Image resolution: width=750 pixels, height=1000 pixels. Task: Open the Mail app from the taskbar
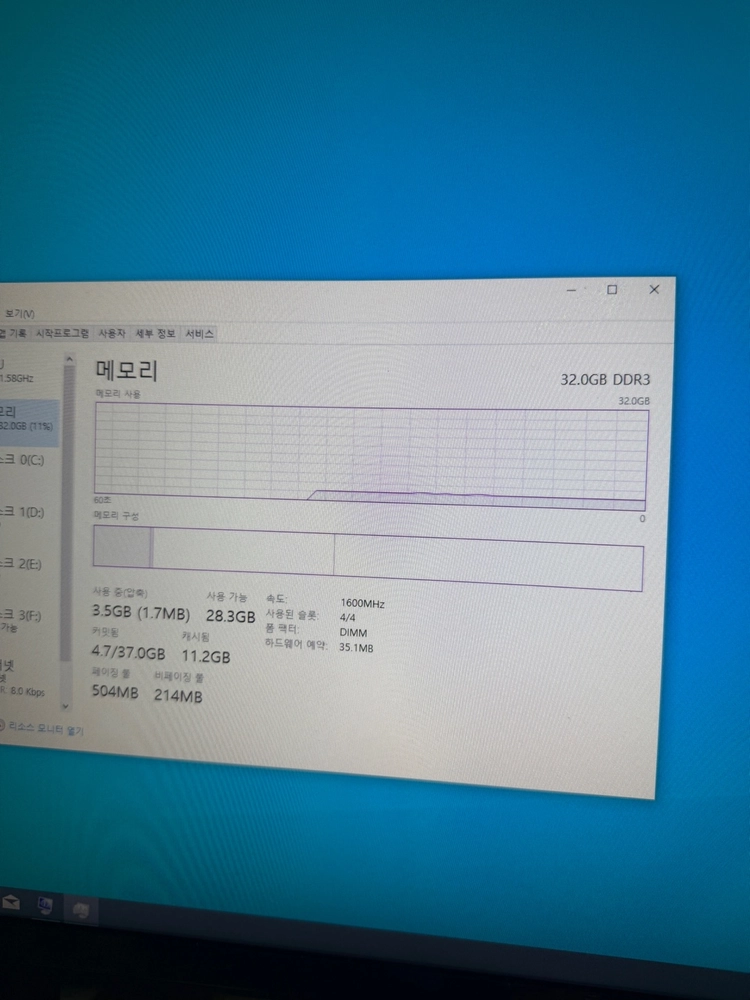[x=10, y=902]
